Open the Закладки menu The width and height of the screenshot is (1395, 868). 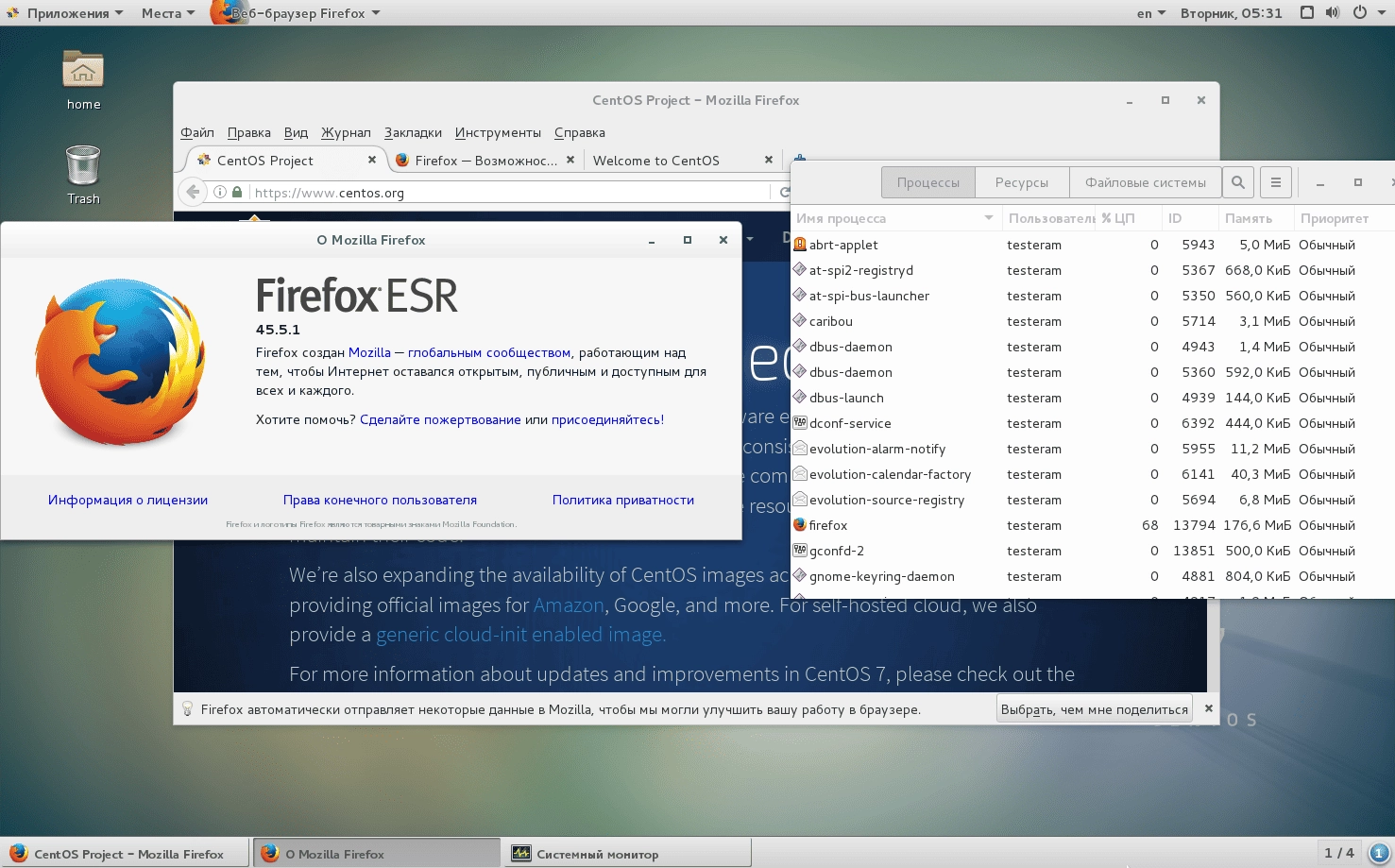[413, 132]
